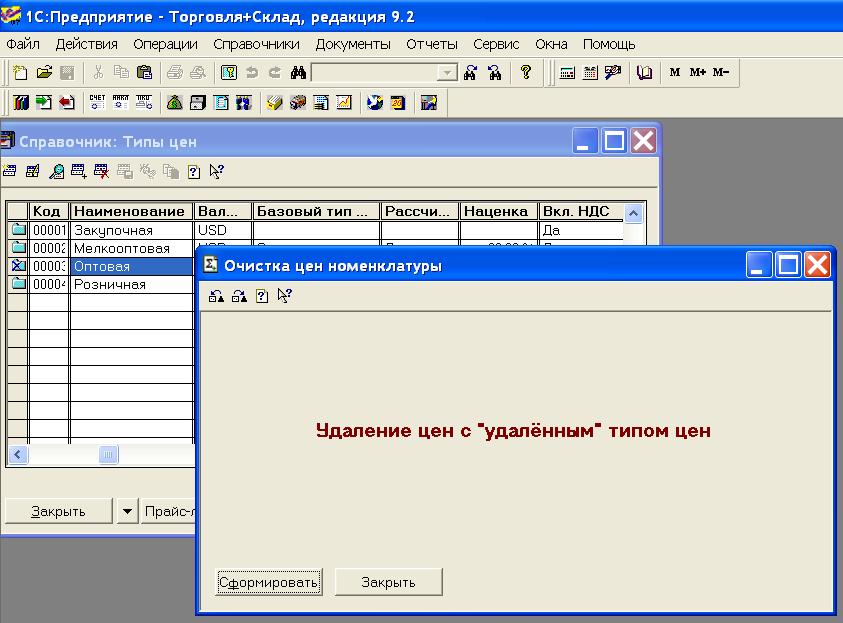Open the calculator icon in main toolbar

point(567,73)
